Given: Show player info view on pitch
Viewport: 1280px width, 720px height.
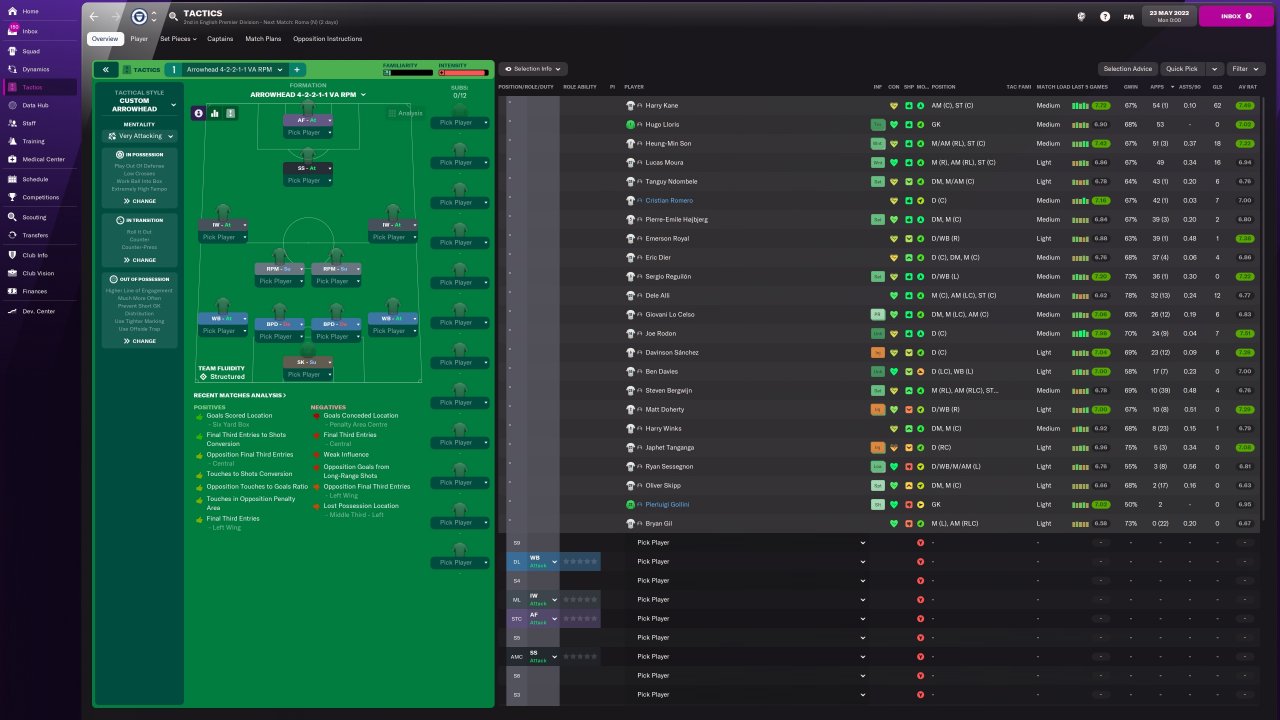Looking at the screenshot, I should (x=198, y=113).
